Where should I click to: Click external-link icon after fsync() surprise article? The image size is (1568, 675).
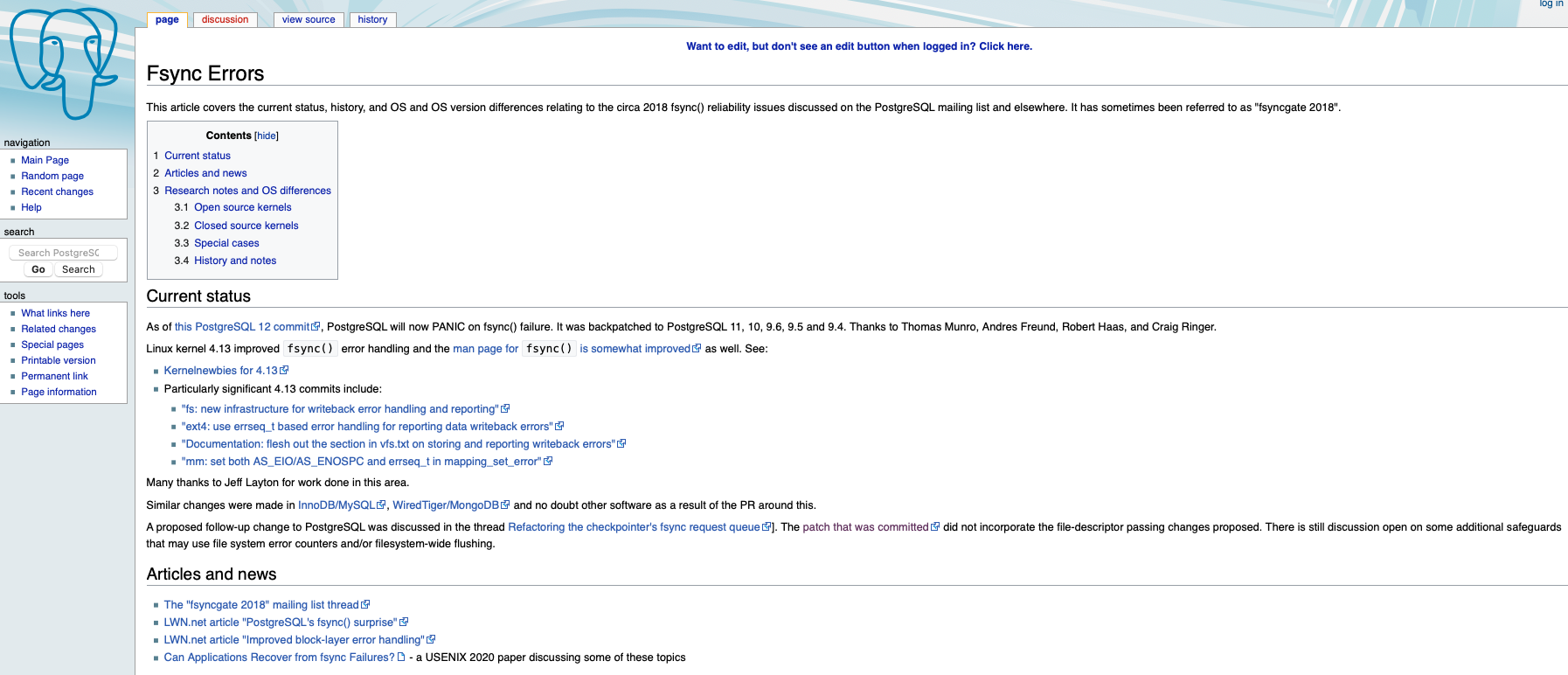click(404, 623)
